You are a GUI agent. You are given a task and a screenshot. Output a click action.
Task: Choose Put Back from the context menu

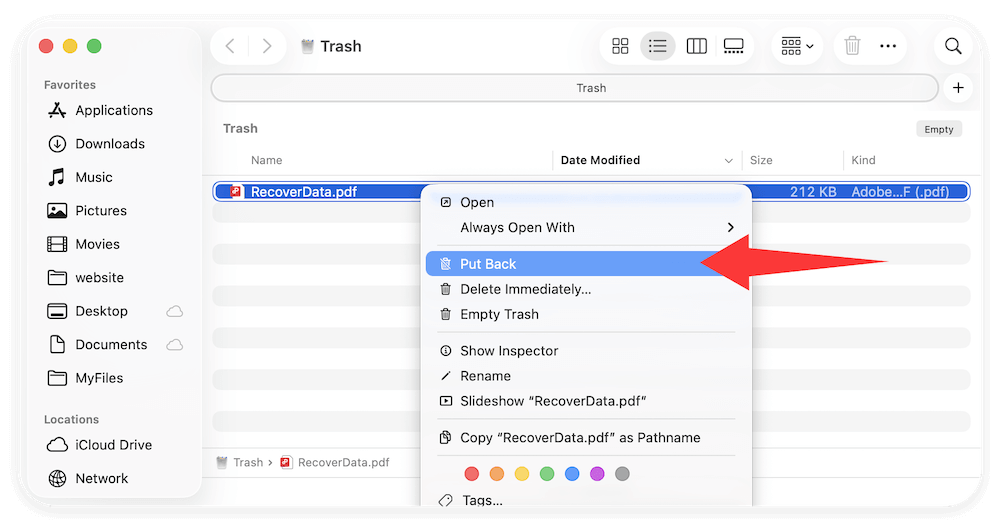coord(588,263)
